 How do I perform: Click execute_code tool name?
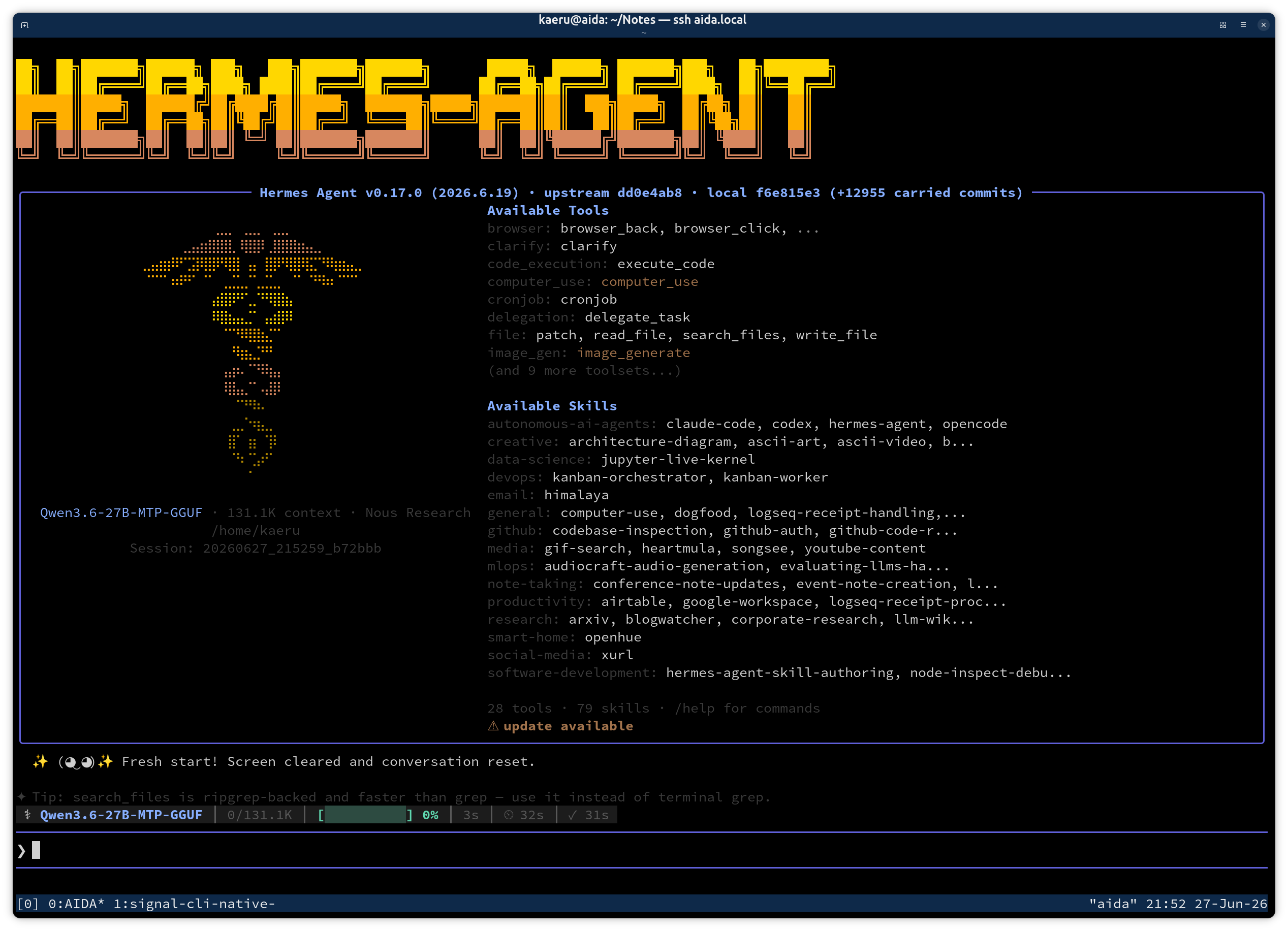point(666,264)
